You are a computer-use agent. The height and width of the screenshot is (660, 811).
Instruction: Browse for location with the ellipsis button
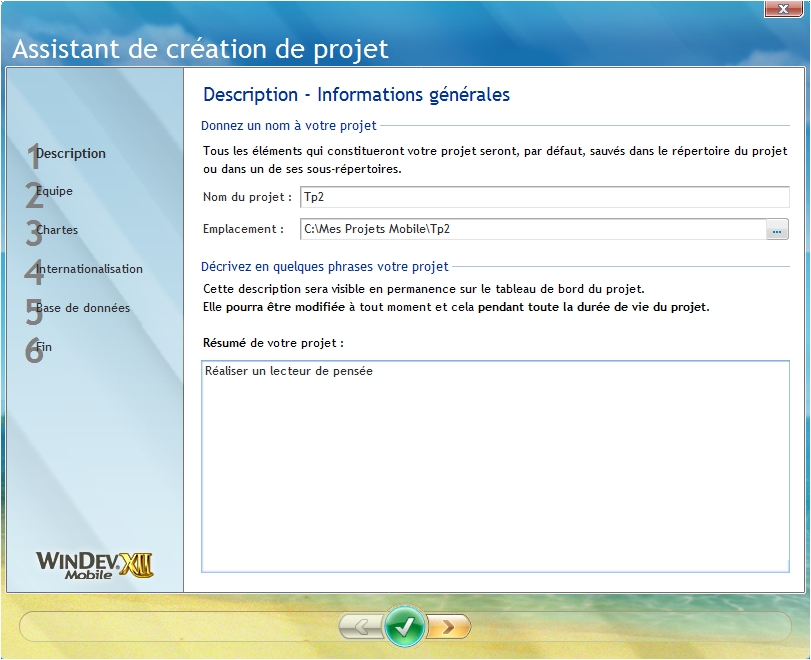(x=777, y=229)
